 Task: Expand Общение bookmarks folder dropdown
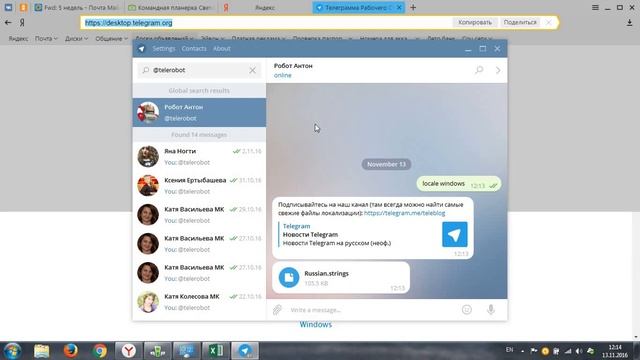(111, 38)
